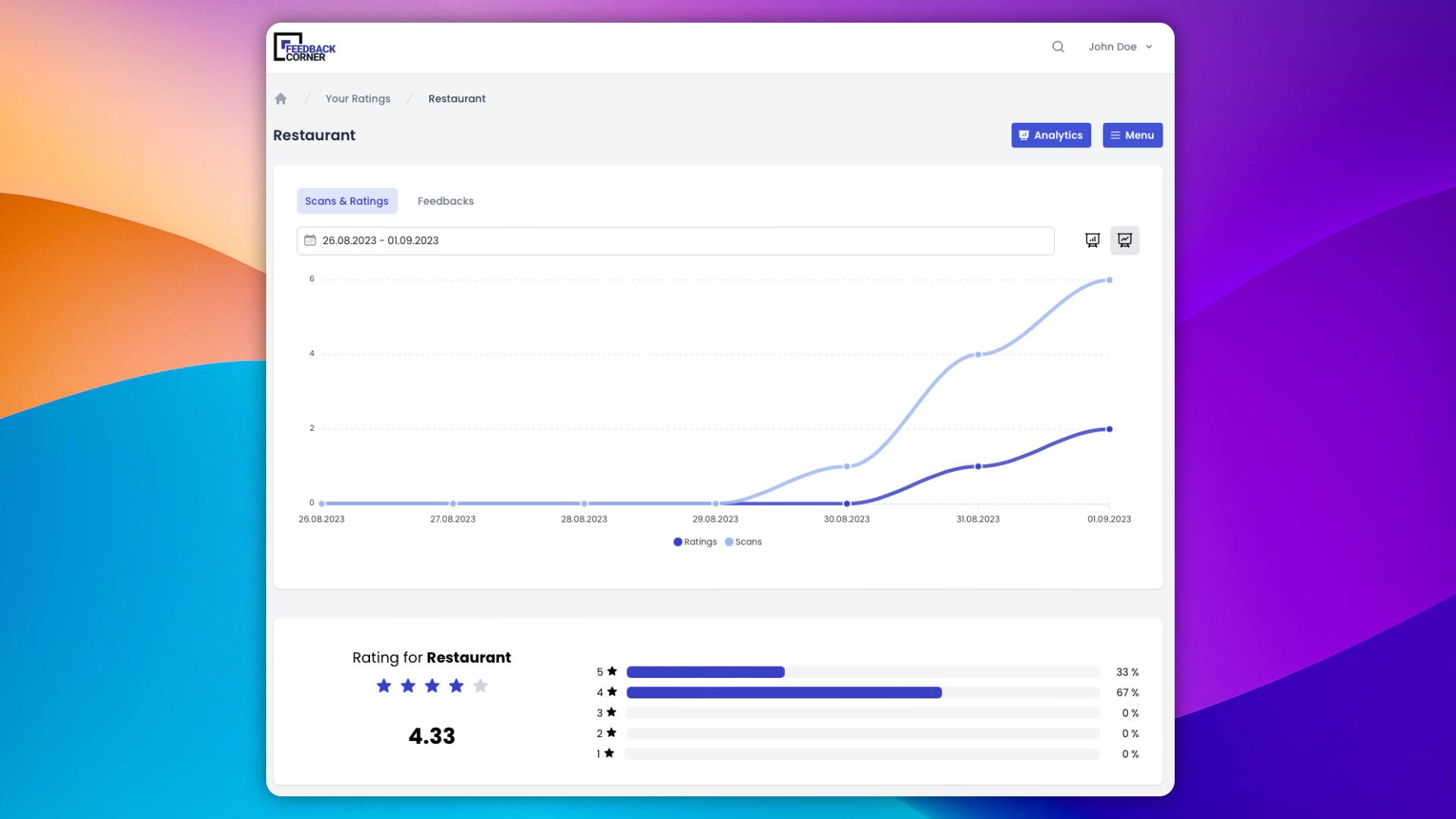
Task: Click Scans data point on 30.08.2023
Action: click(x=847, y=466)
